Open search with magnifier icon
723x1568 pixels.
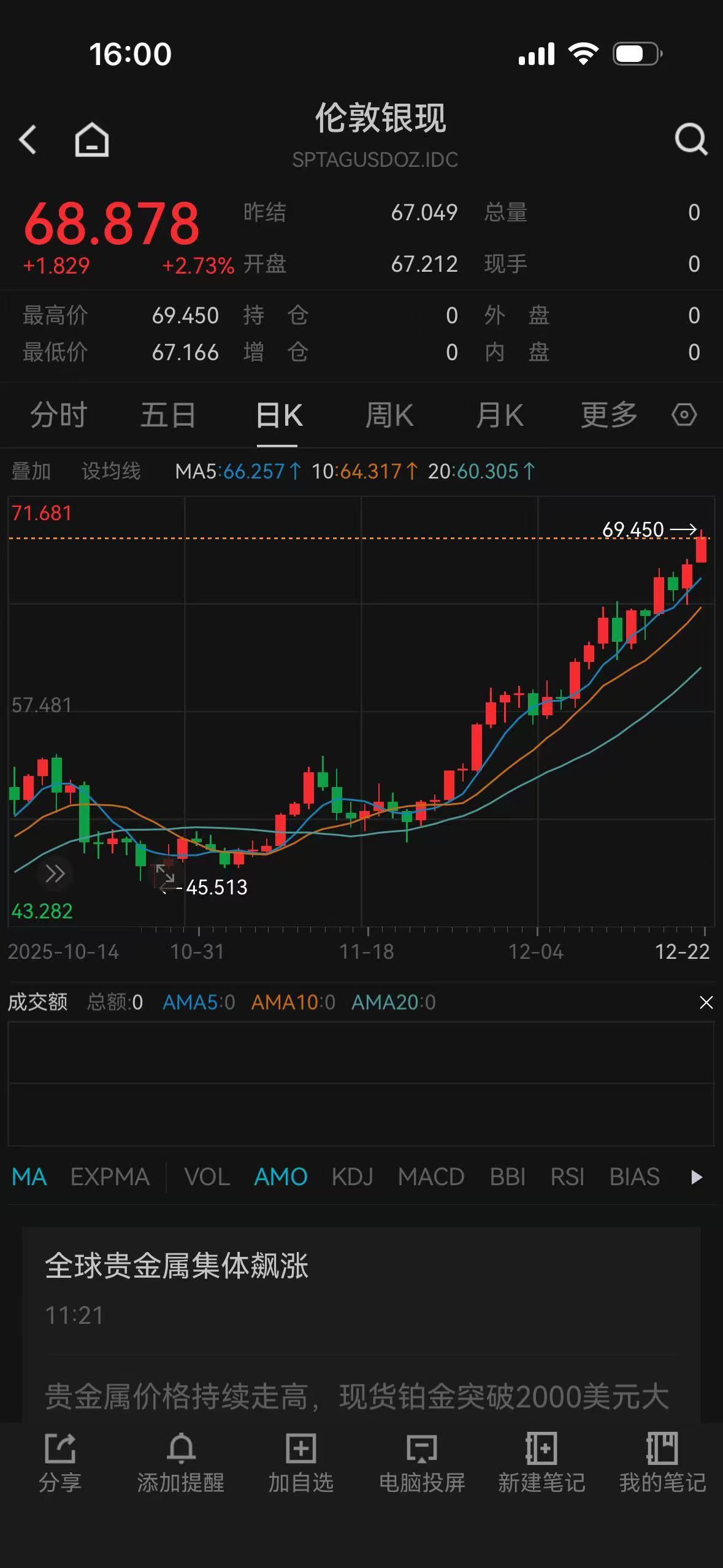(x=690, y=139)
